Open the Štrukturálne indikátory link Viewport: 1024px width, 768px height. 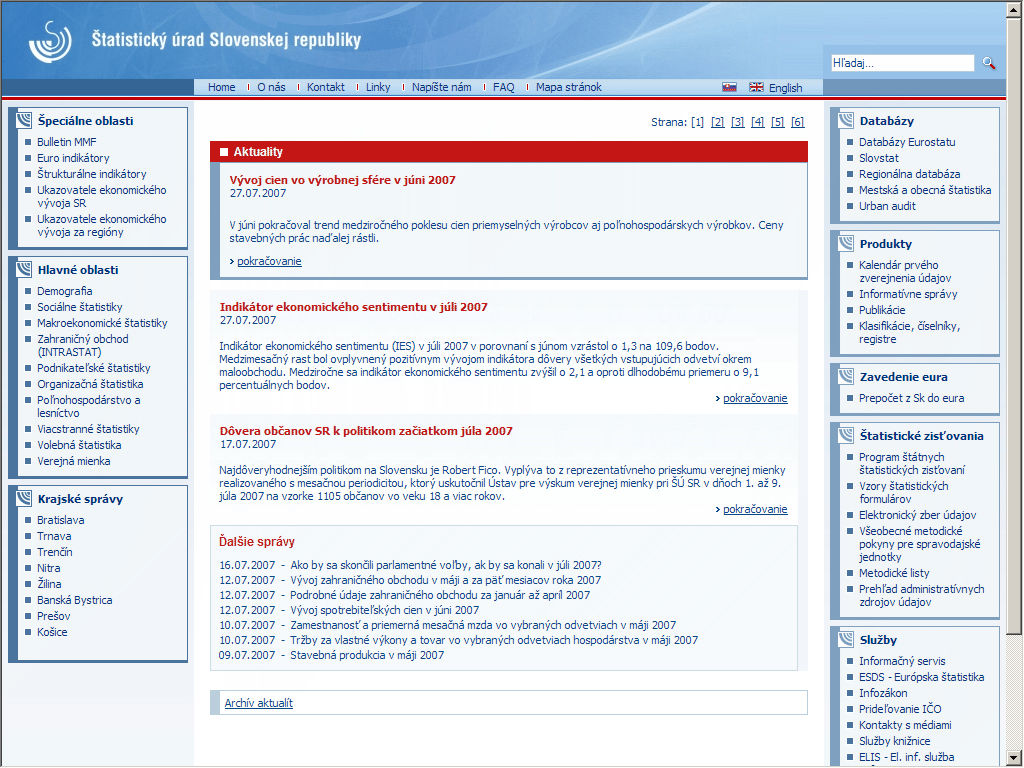point(91,174)
